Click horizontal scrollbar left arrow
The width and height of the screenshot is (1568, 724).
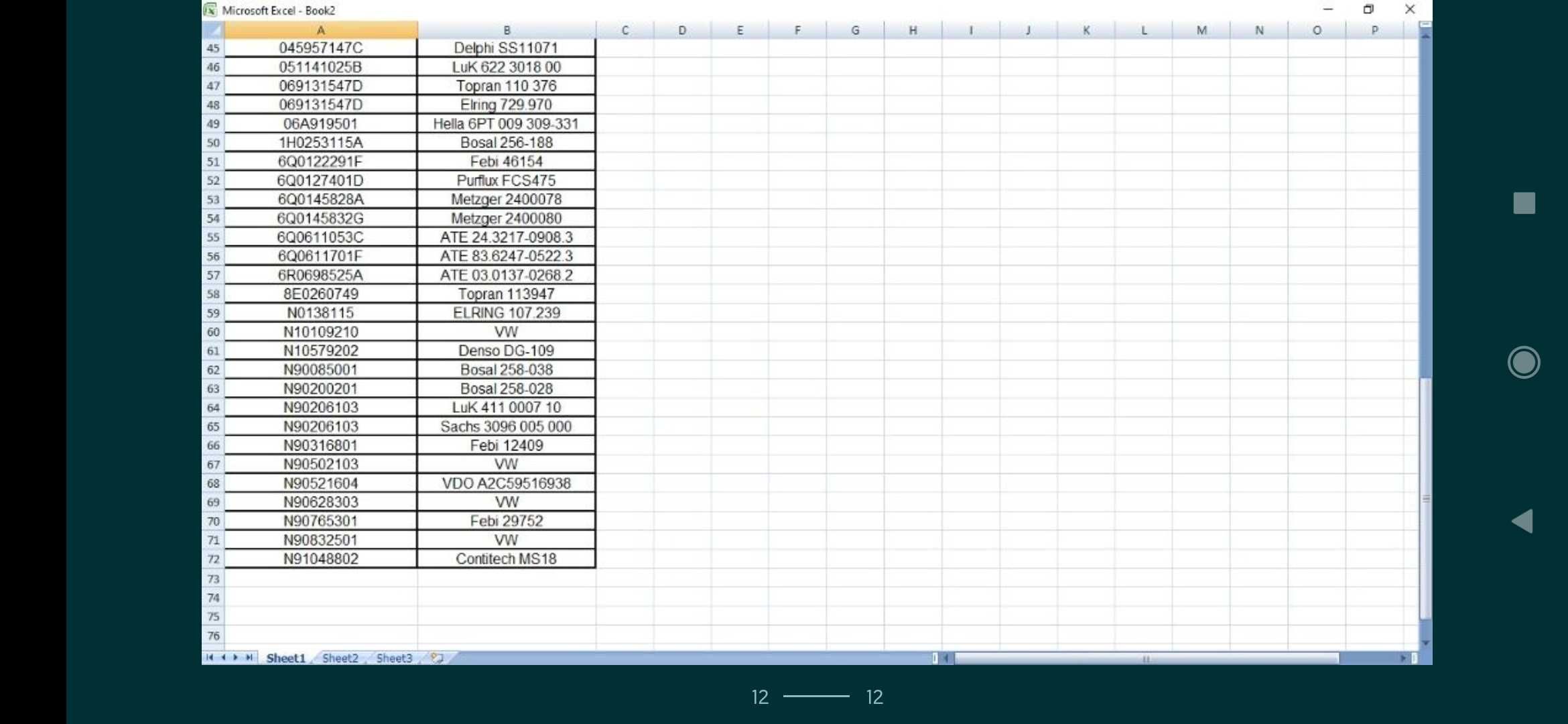(946, 658)
